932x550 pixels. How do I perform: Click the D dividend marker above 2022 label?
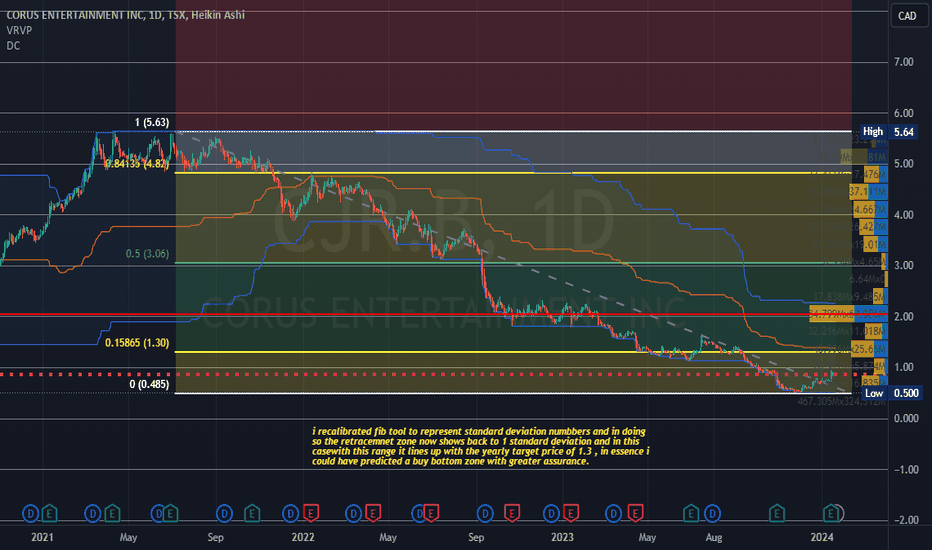pyautogui.click(x=291, y=513)
